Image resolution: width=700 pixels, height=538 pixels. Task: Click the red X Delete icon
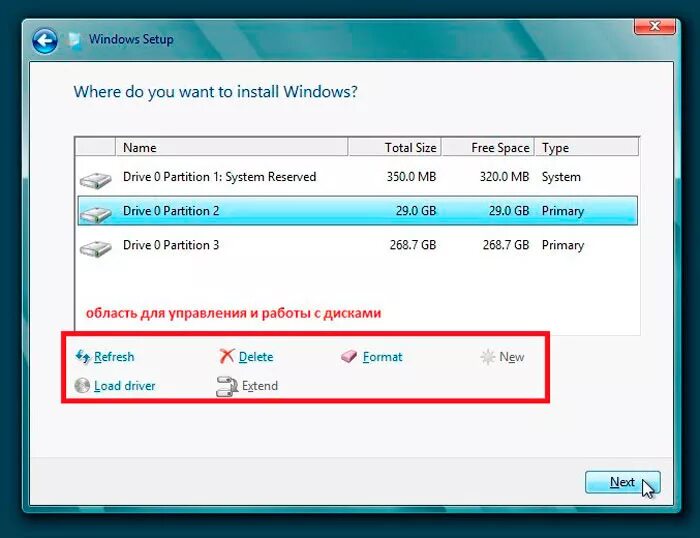coord(227,356)
